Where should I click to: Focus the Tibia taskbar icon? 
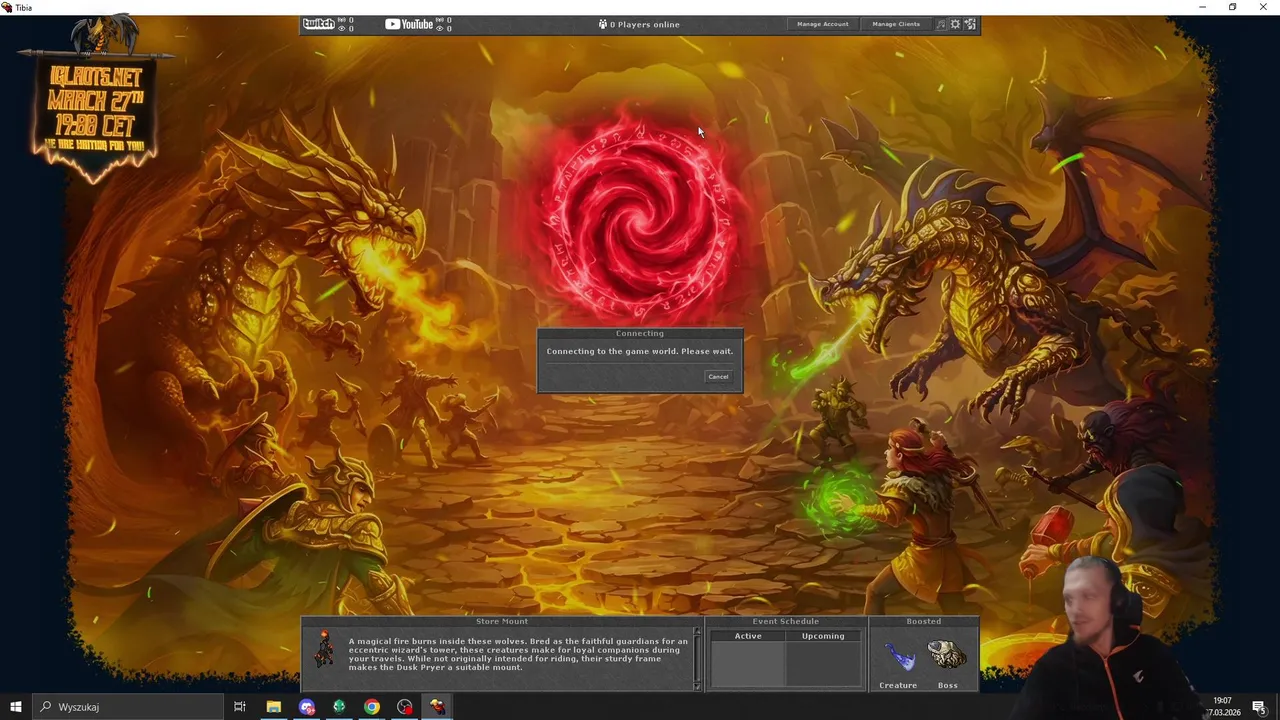pos(437,707)
